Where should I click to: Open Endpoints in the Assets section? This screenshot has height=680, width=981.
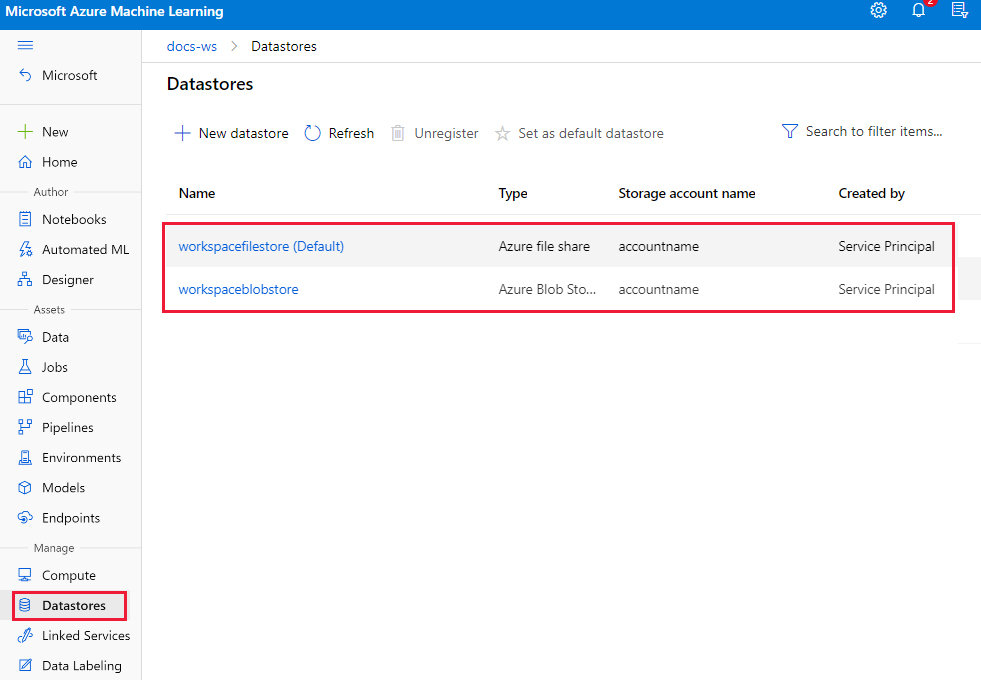coord(71,518)
